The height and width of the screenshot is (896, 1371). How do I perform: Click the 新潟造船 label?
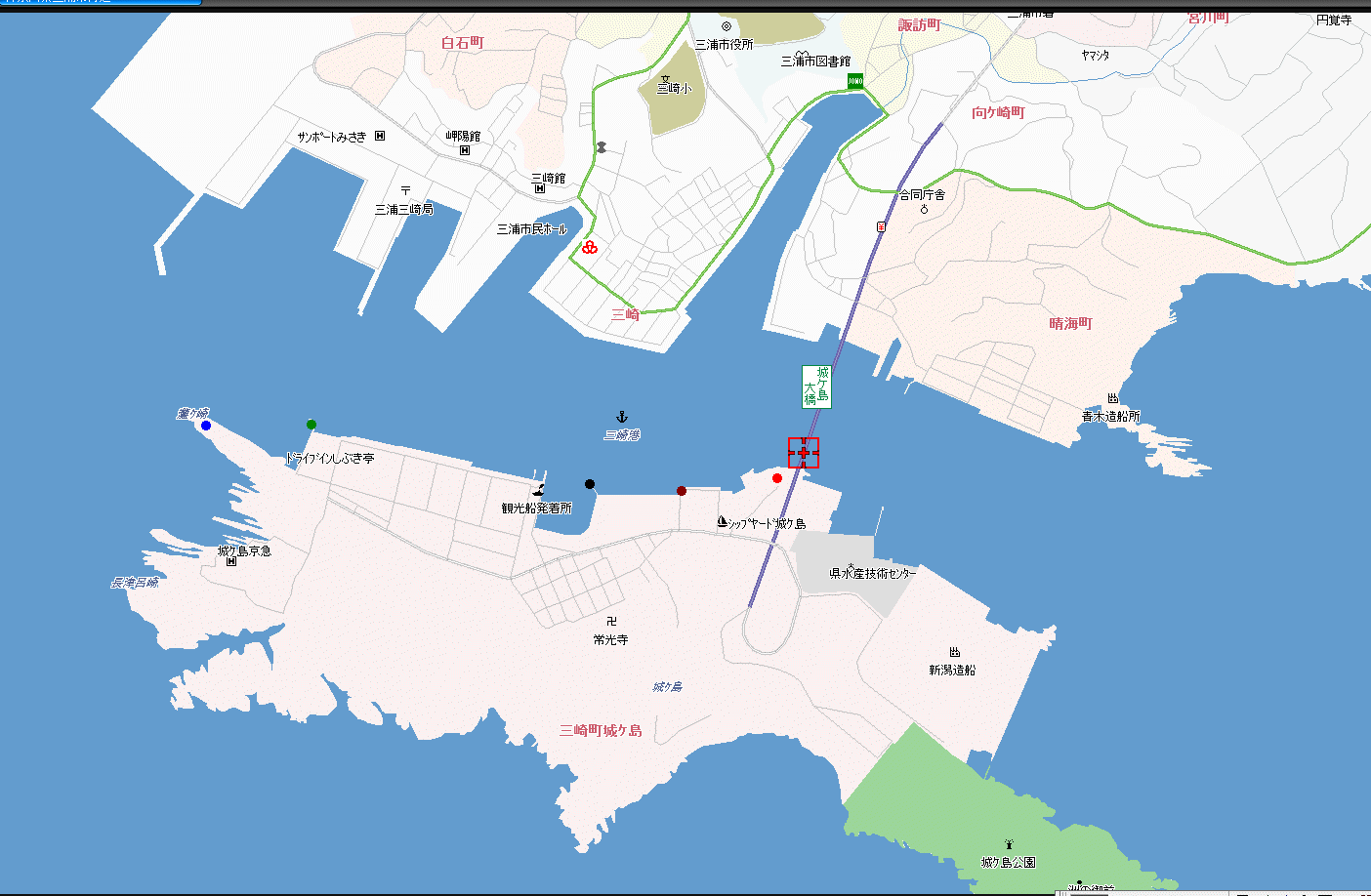tap(952, 670)
